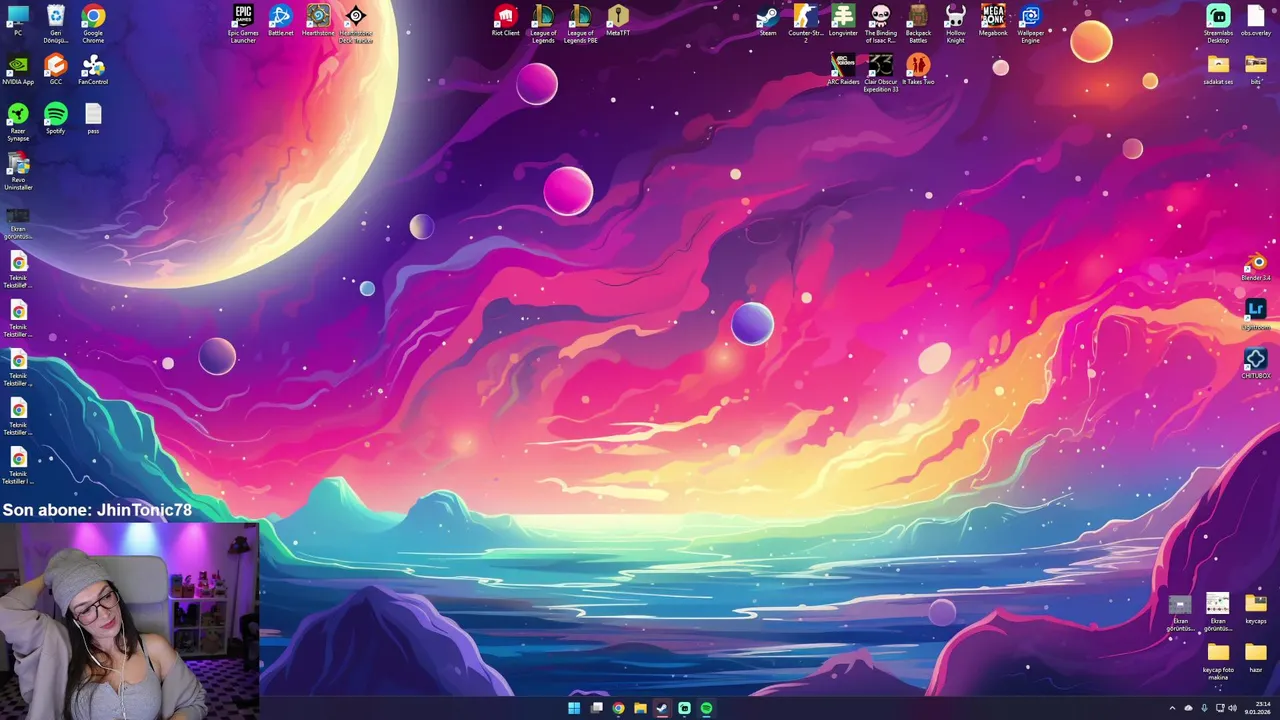Switch to Steam on the taskbar
This screenshot has height=720, width=1280.
point(662,708)
